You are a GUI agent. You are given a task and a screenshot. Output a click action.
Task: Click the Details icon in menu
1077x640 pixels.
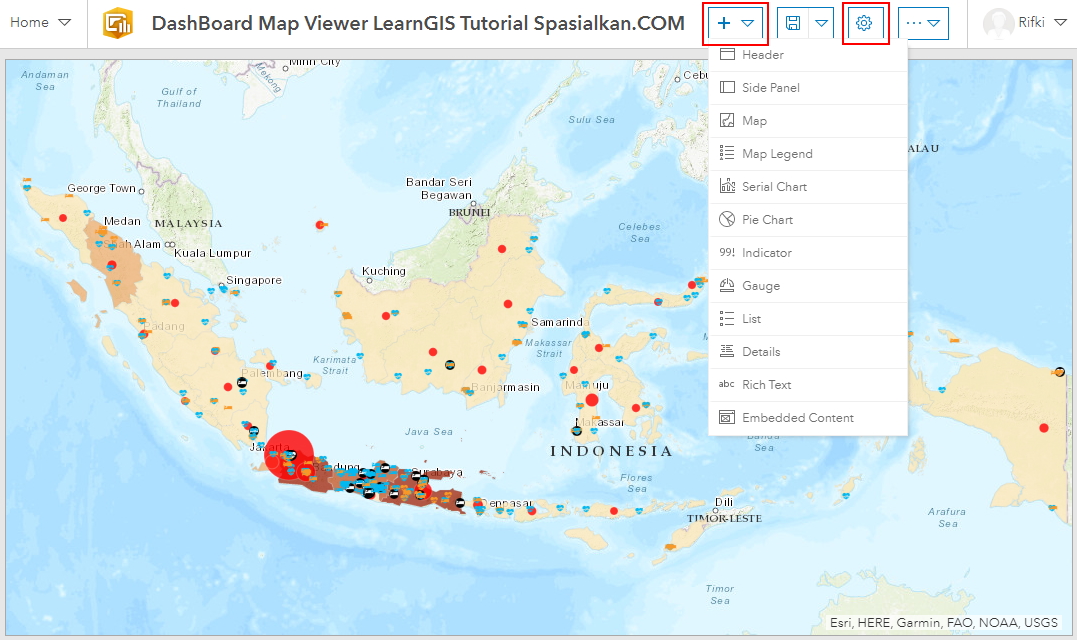[727, 351]
